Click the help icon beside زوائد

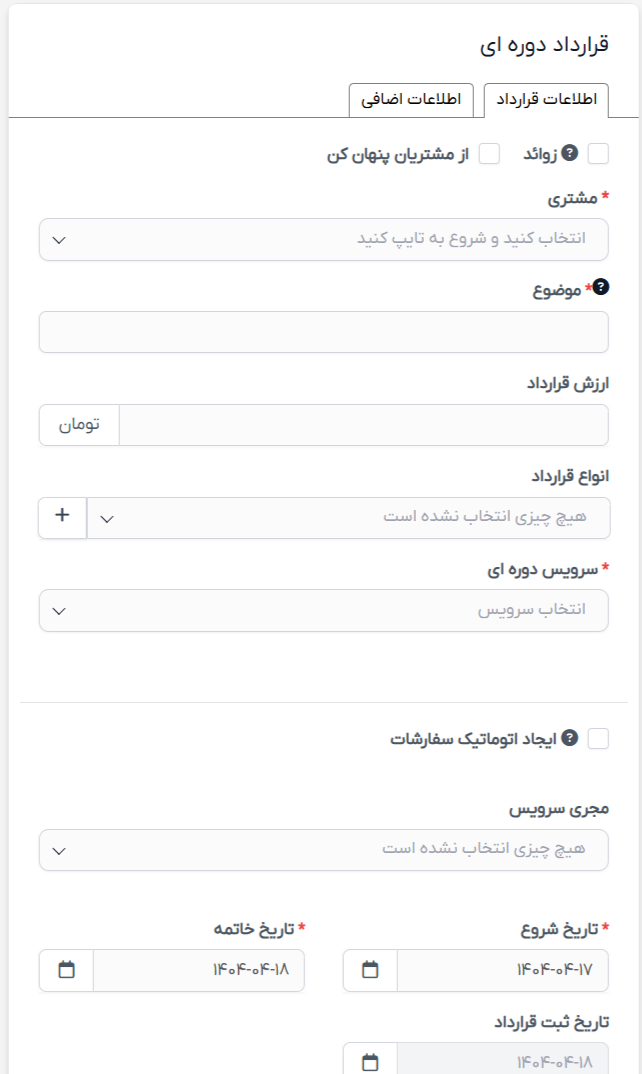[569, 153]
